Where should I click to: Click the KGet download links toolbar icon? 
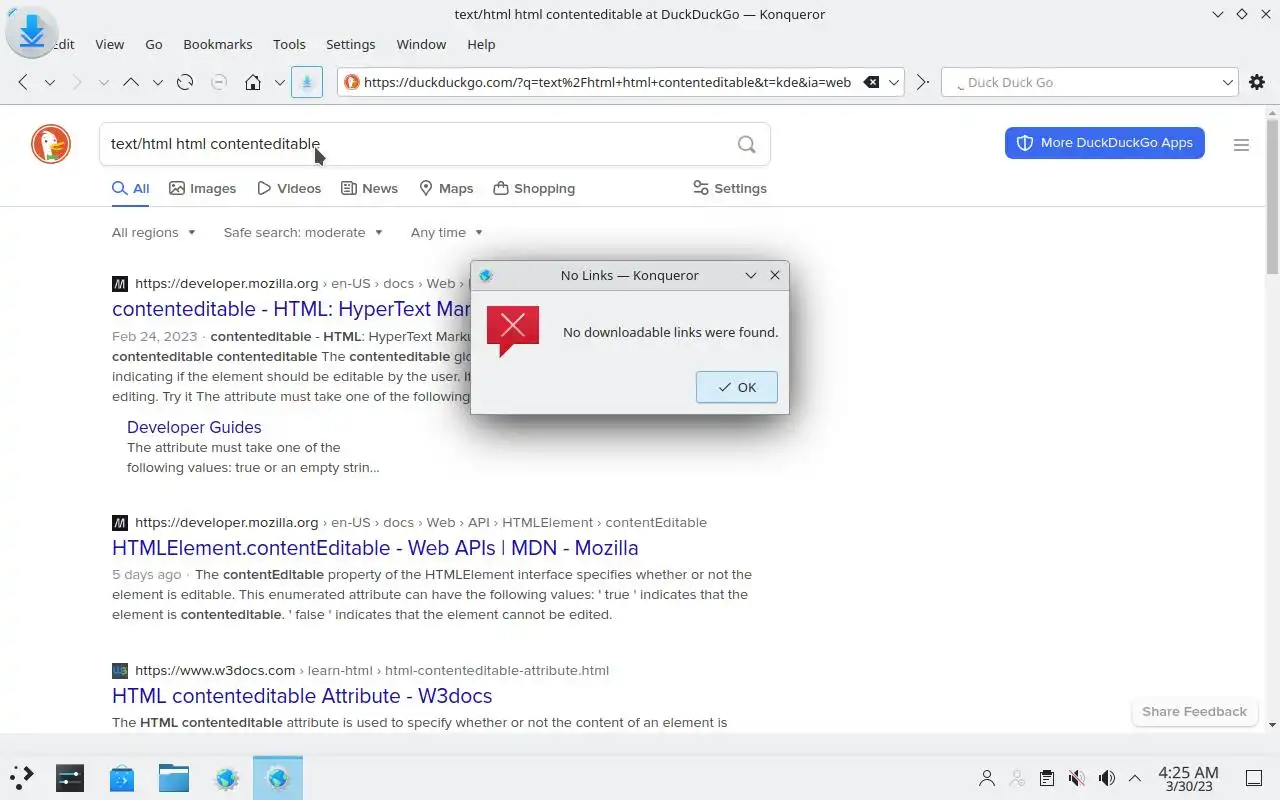(307, 83)
